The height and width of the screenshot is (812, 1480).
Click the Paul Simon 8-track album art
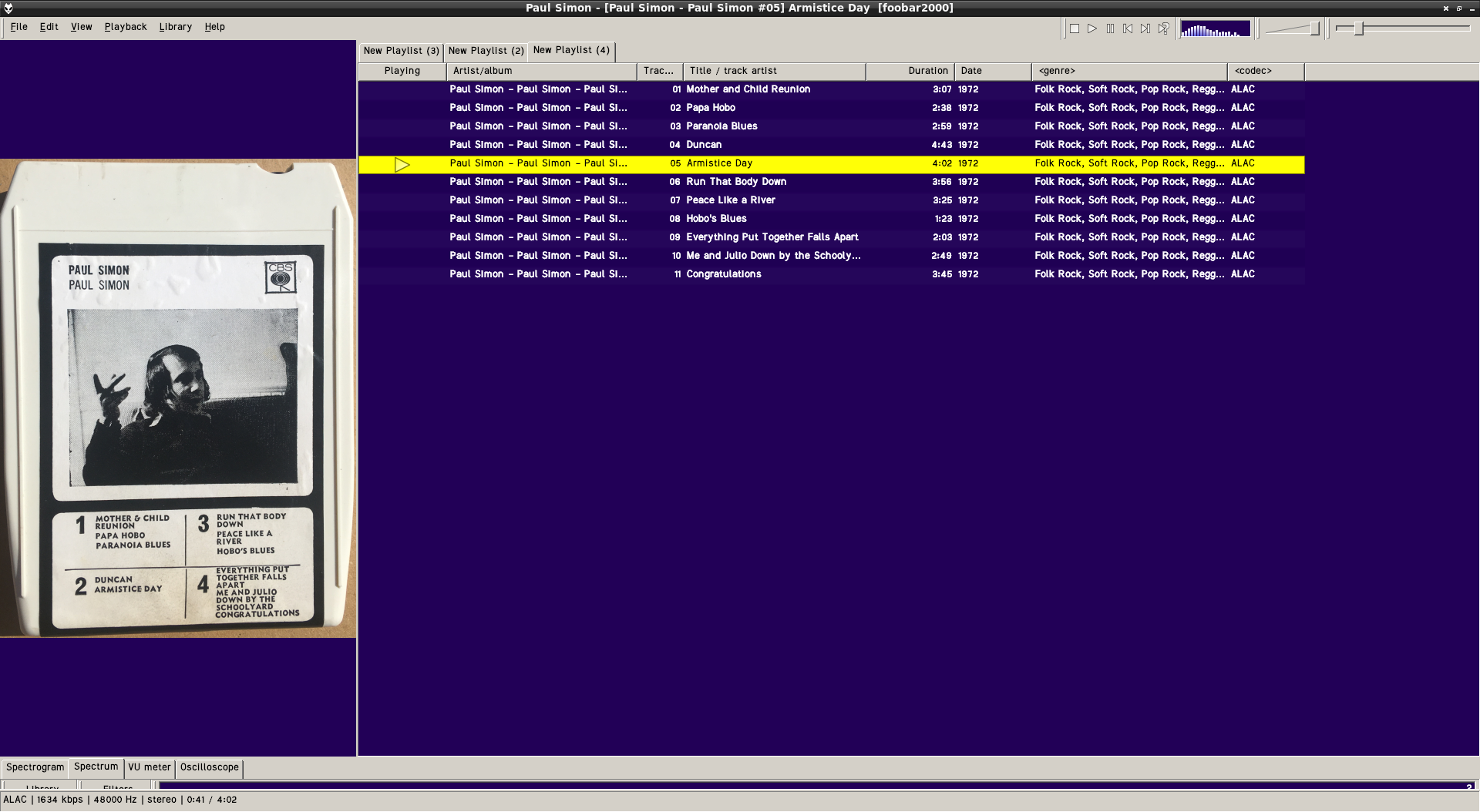click(178, 398)
